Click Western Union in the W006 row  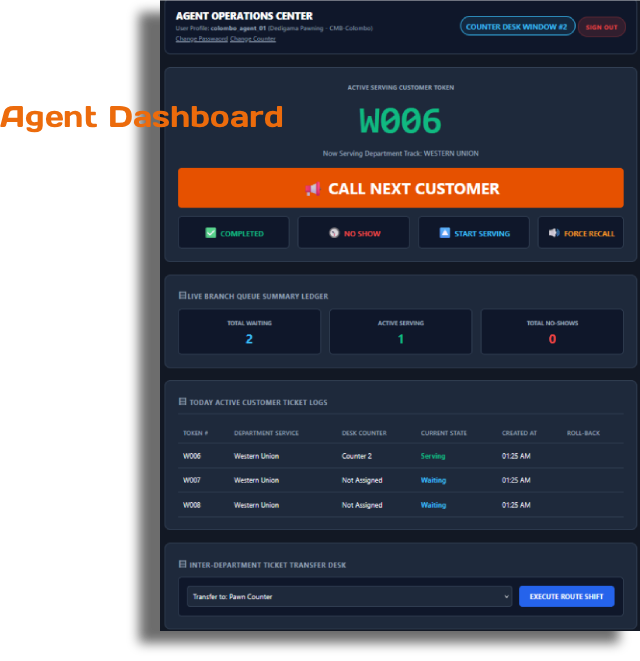click(256, 456)
